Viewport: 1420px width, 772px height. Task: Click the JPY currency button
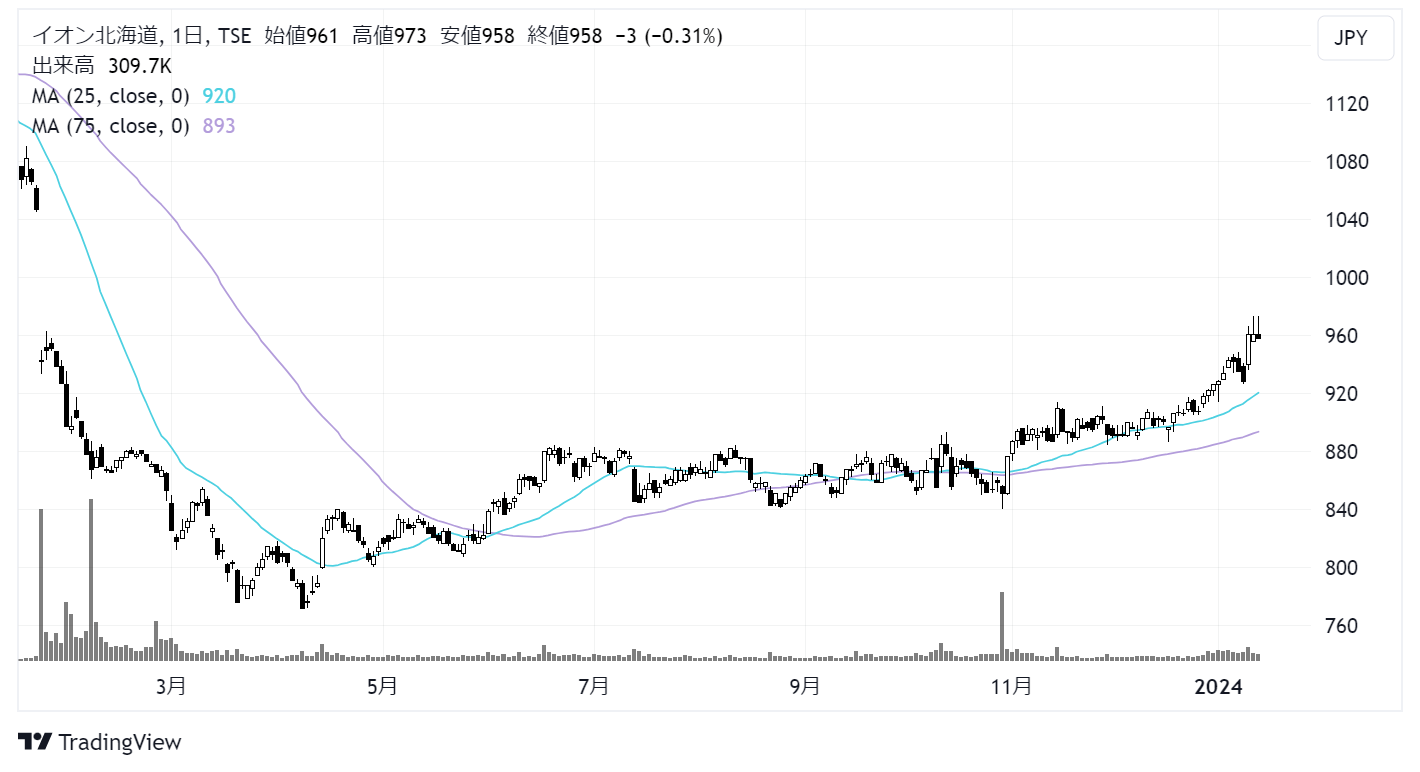click(x=1356, y=39)
